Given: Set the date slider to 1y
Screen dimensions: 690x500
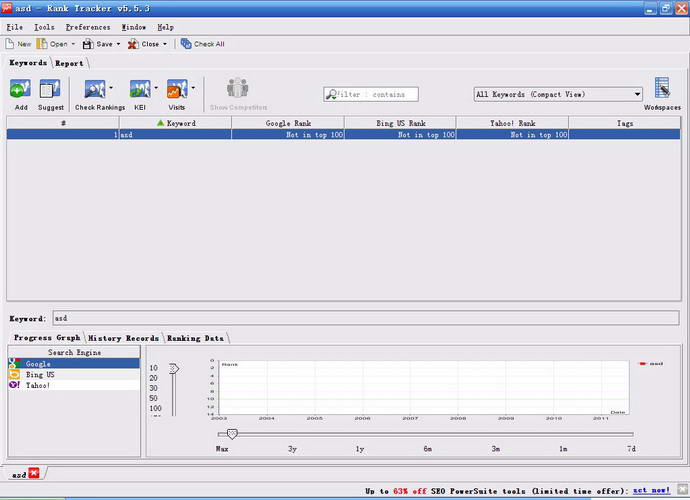Looking at the screenshot, I should pyautogui.click(x=360, y=449).
